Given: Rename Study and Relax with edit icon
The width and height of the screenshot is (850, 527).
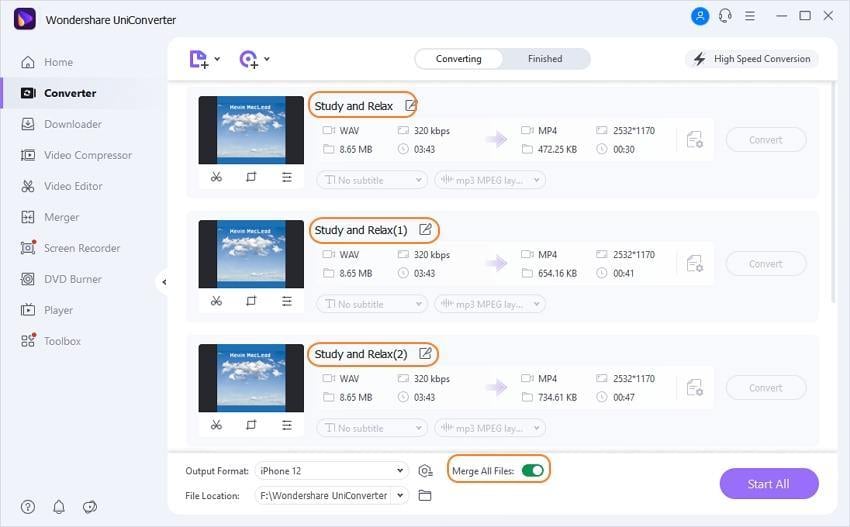Looking at the screenshot, I should 410,105.
